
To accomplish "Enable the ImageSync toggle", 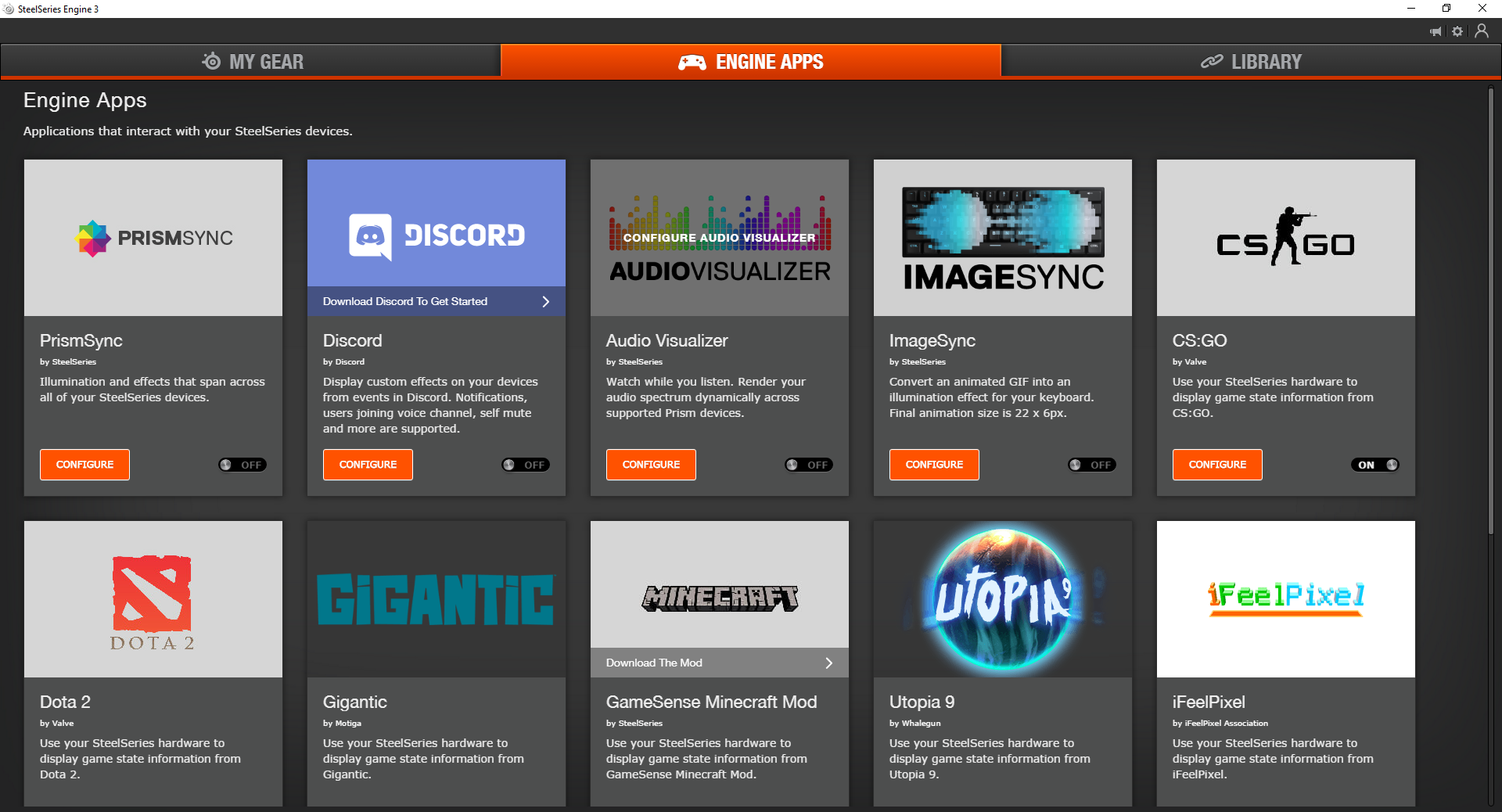I will click(1092, 465).
